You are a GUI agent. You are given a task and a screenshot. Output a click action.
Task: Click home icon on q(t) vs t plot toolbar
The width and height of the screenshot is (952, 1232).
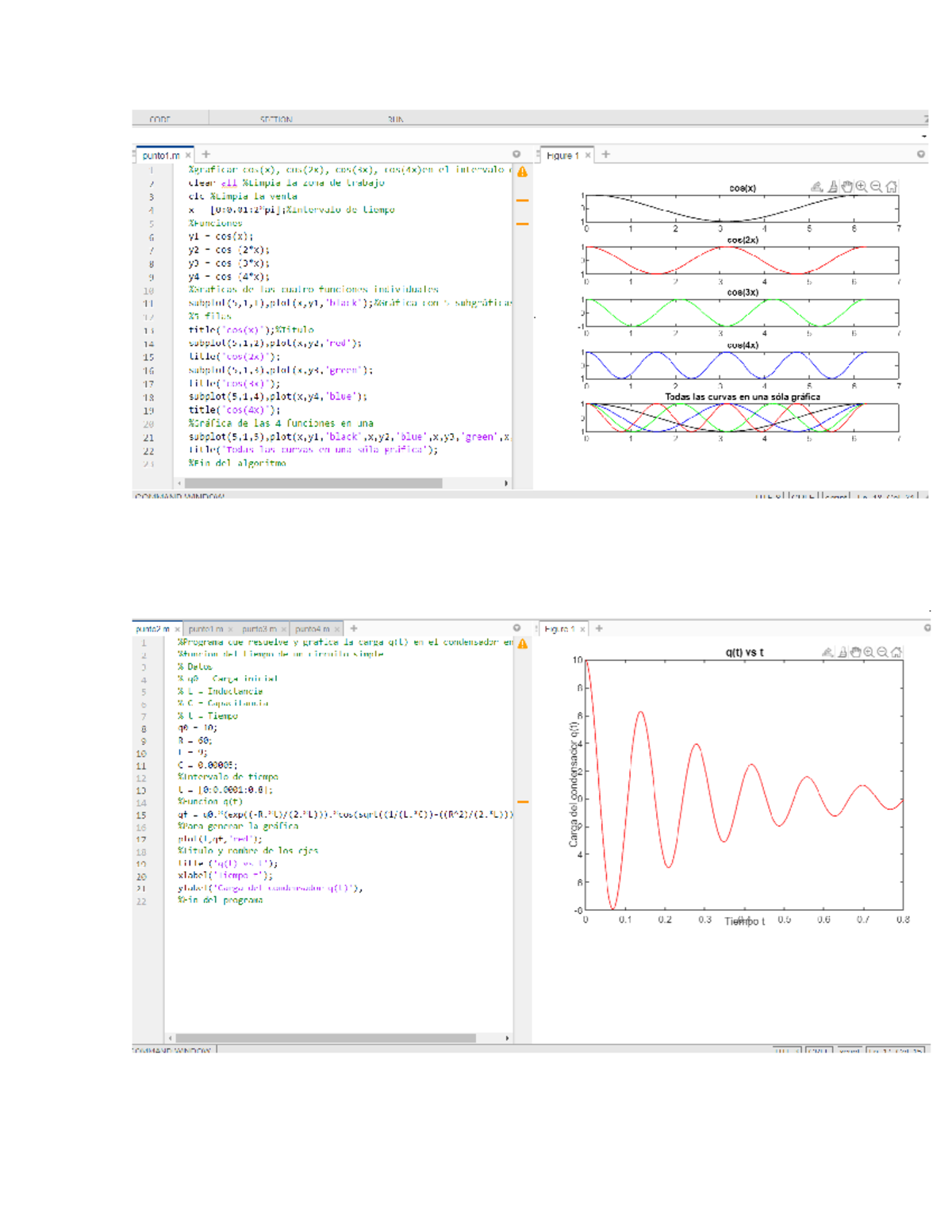coord(896,652)
